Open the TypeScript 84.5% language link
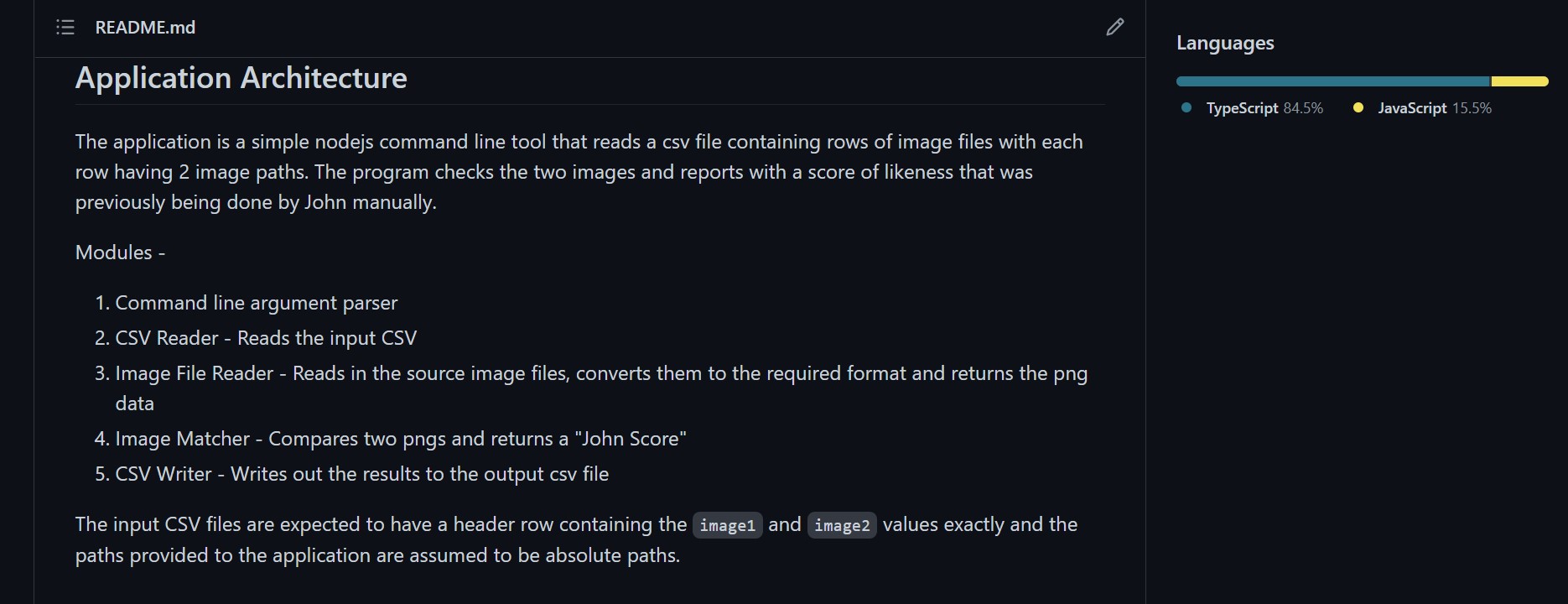Screen dimensions: 1568x604 pyautogui.click(x=1264, y=108)
